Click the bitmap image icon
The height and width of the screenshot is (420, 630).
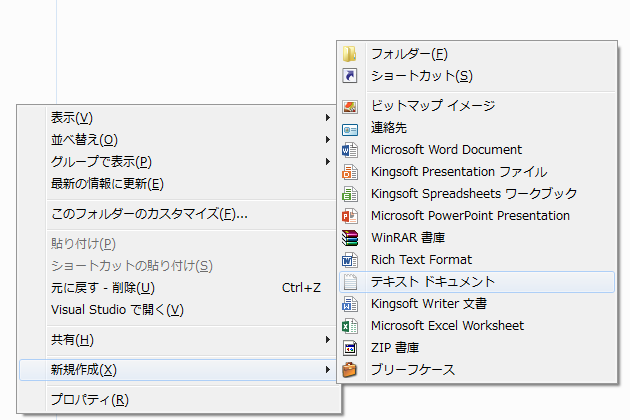[350, 106]
